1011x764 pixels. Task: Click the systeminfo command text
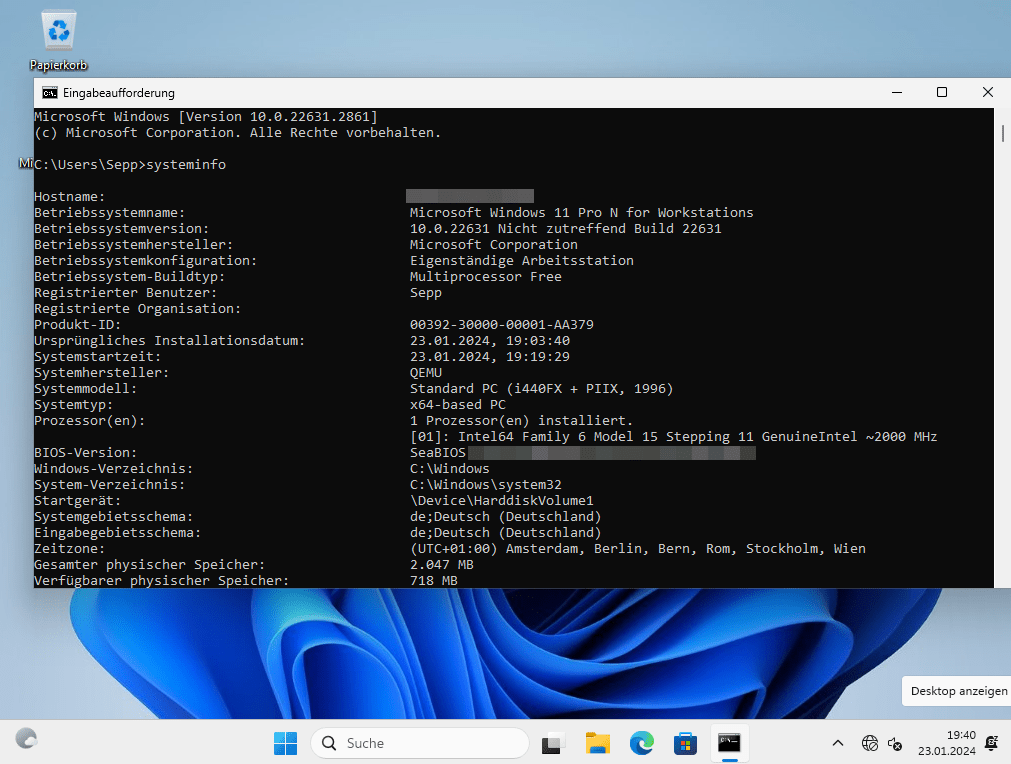point(186,164)
